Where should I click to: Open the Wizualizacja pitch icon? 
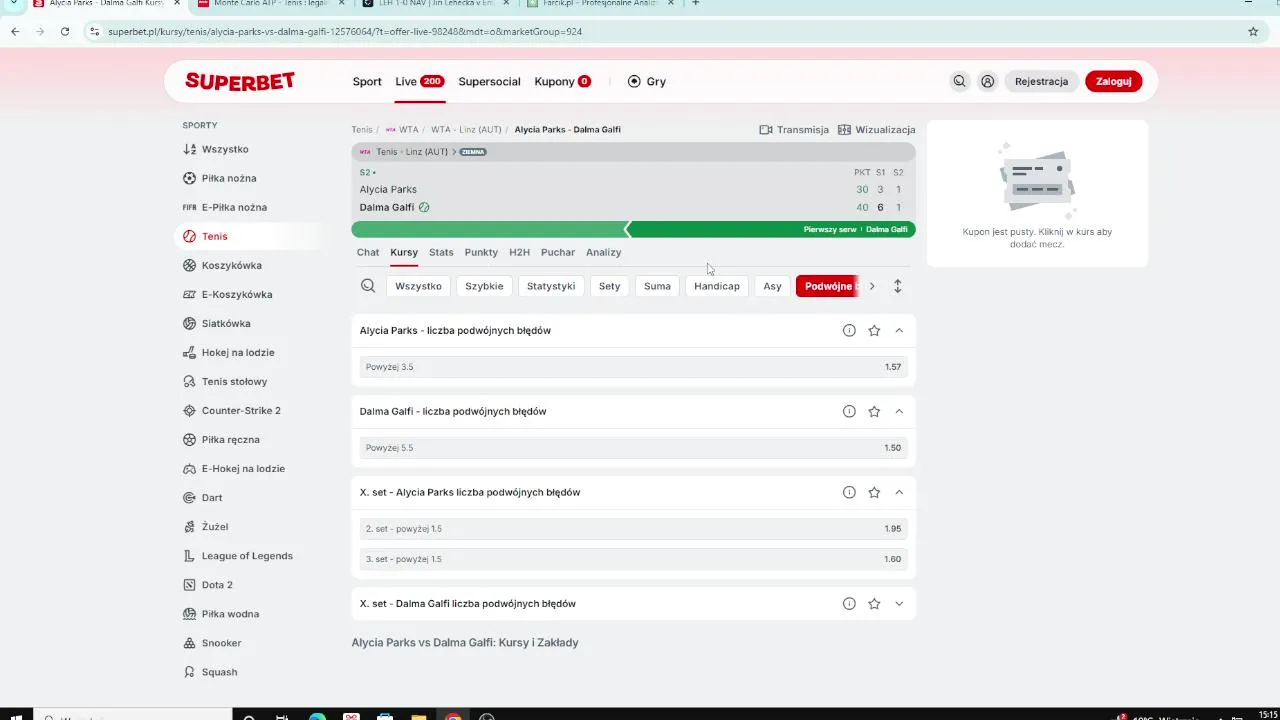[x=844, y=130]
